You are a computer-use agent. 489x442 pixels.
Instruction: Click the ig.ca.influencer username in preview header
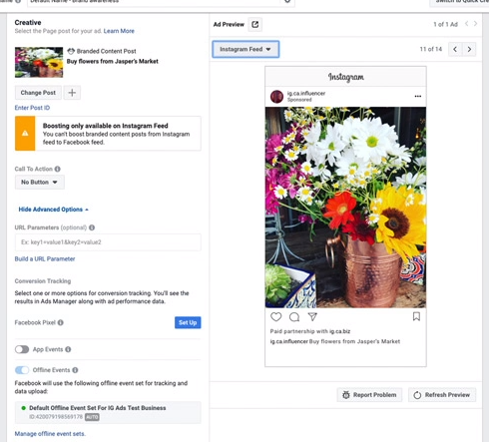[306, 93]
